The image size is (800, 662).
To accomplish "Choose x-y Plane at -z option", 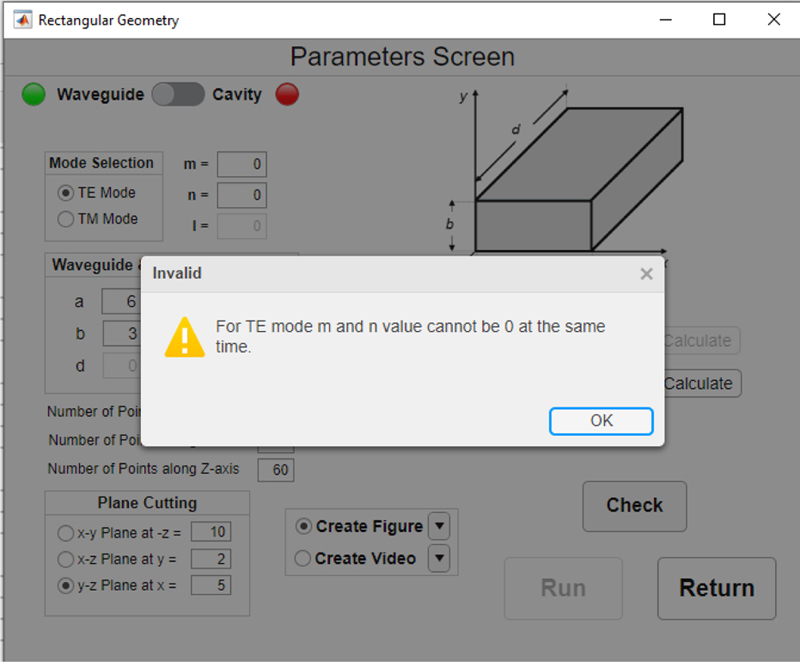I will 66,533.
